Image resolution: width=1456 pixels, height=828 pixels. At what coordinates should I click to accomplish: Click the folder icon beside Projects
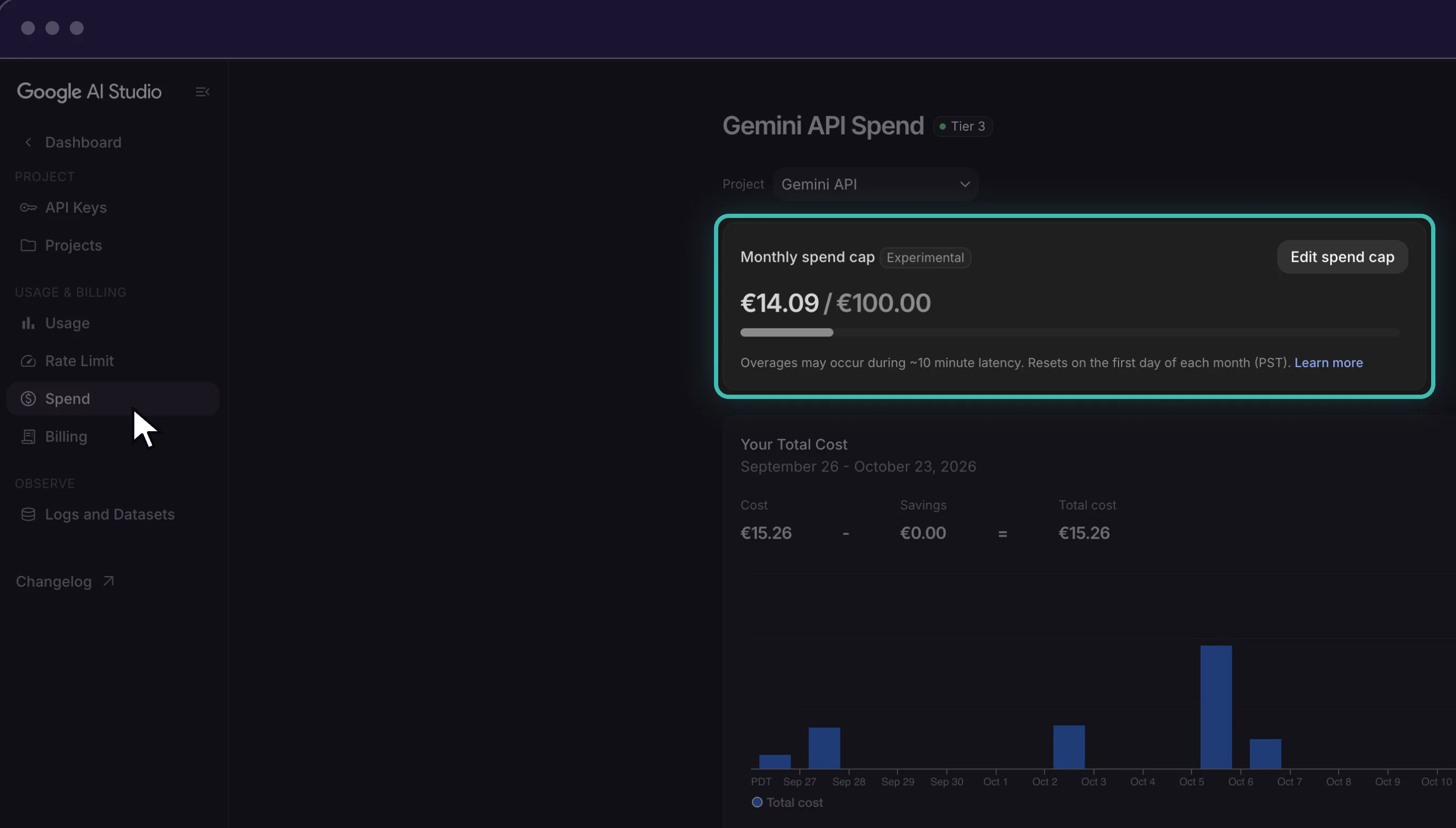click(28, 245)
